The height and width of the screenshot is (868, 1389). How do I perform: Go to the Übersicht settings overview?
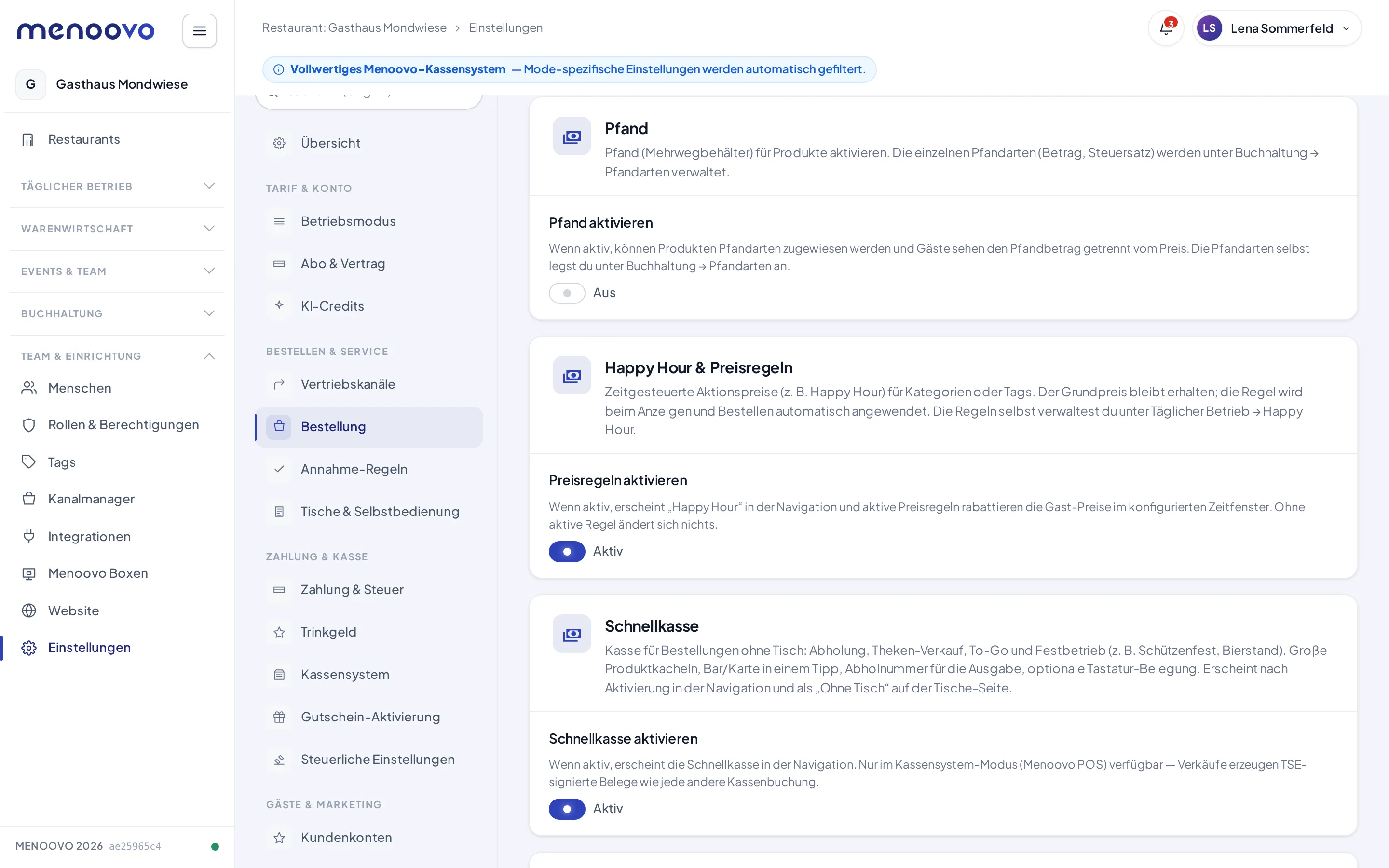368,143
